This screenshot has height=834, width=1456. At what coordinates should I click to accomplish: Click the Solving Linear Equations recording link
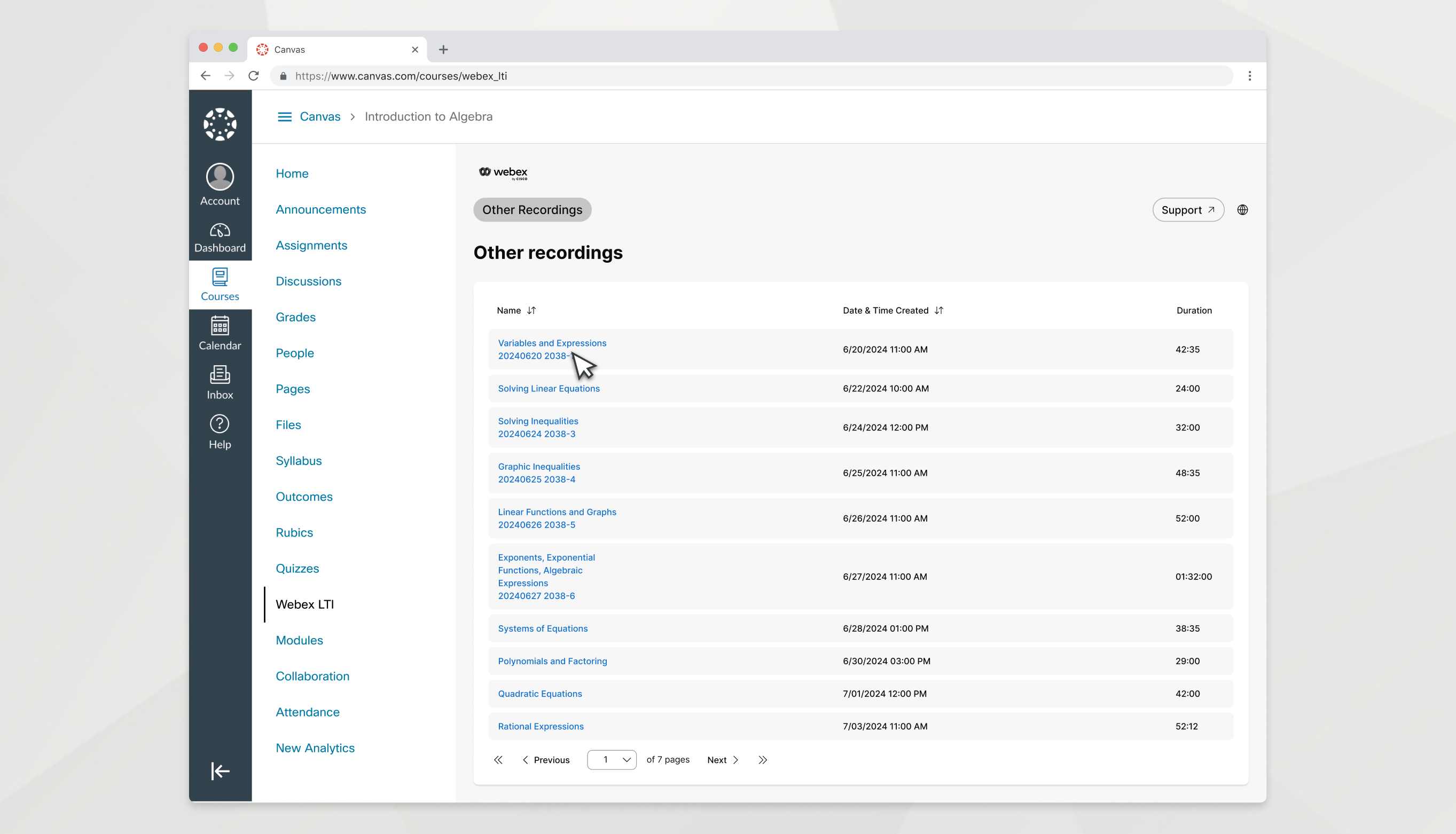pos(549,388)
